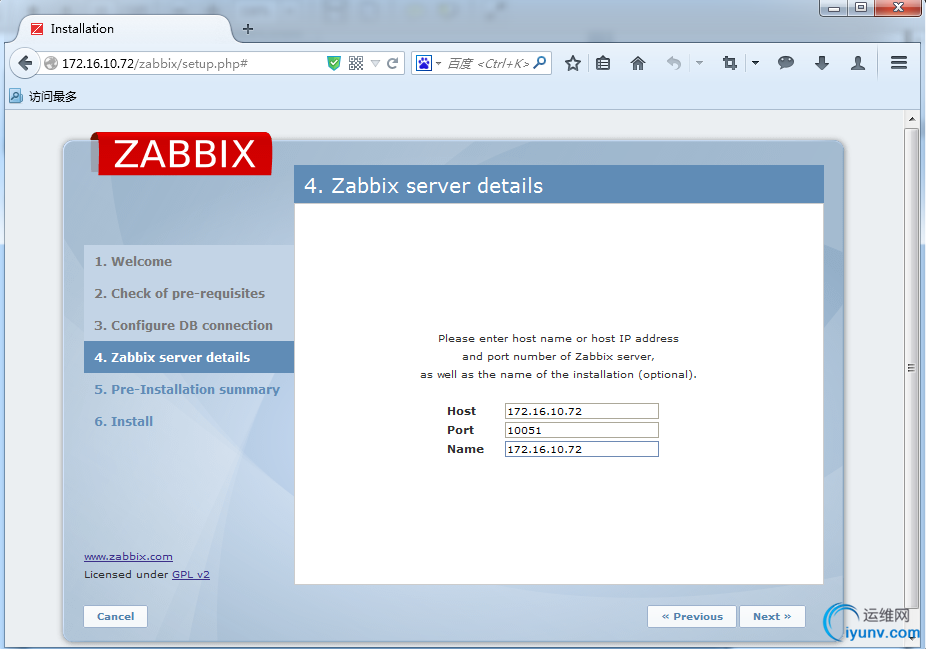926x649 pixels.
Task: Open the www.zabbix.com link
Action: 128,556
